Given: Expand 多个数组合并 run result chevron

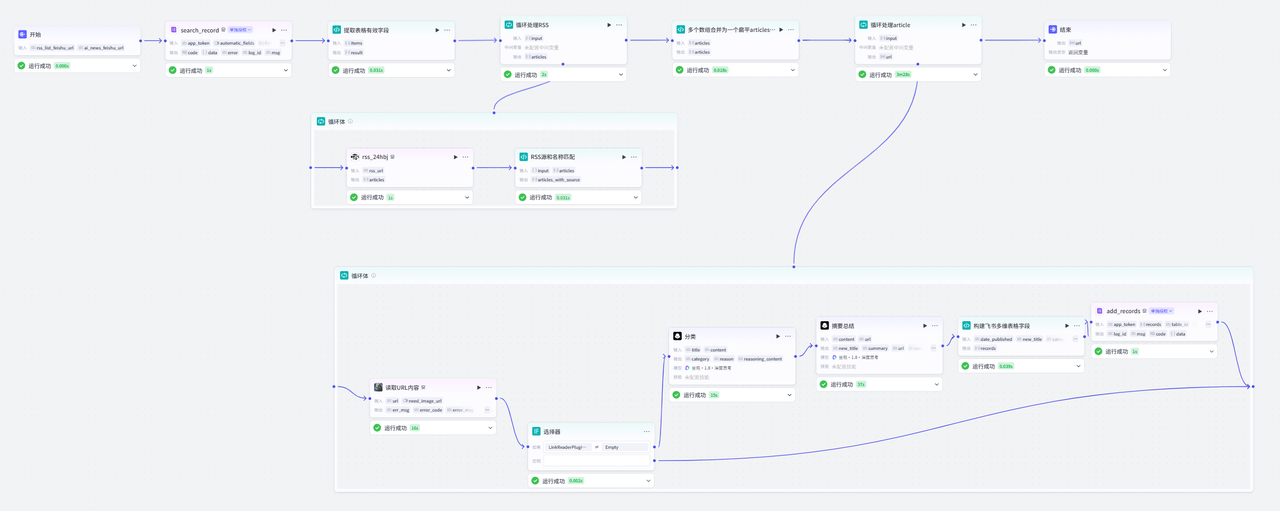Looking at the screenshot, I should pos(792,70).
